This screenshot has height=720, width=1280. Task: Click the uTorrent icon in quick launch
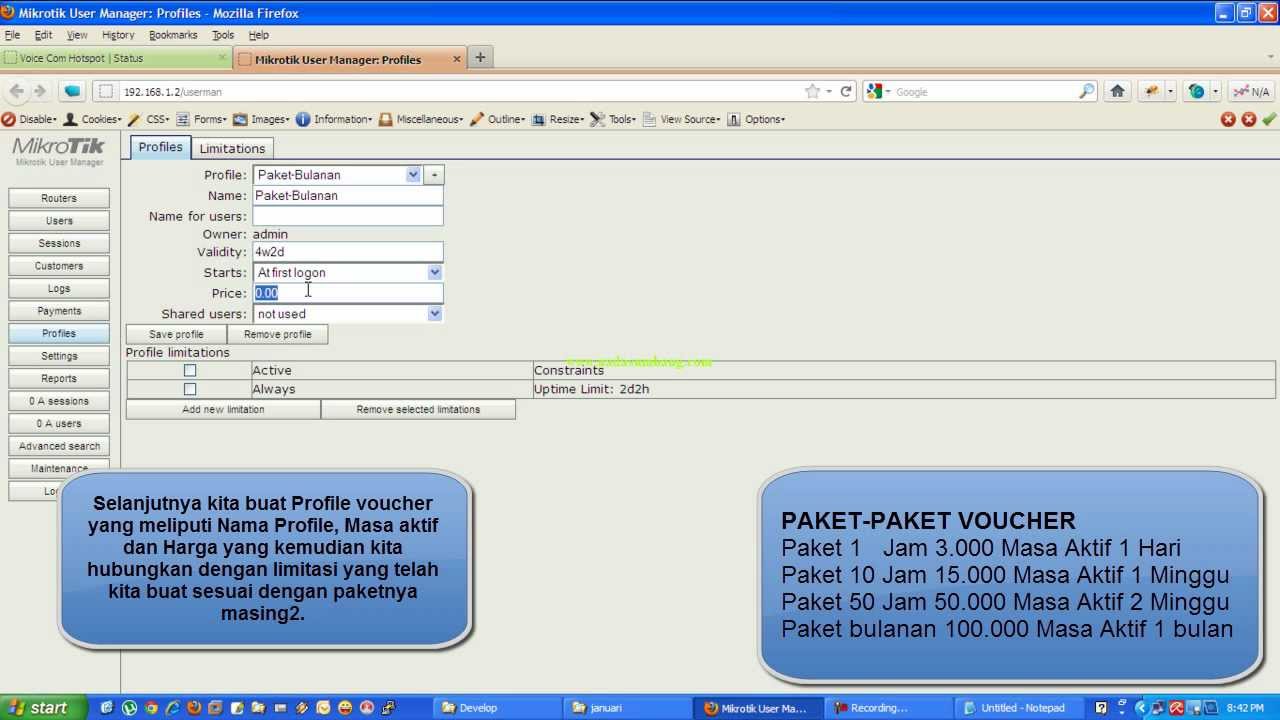tap(130, 708)
